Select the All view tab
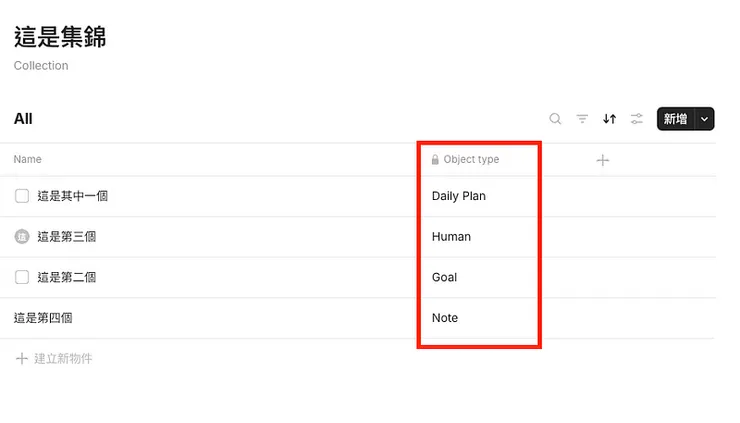The image size is (740, 423). click(x=23, y=119)
